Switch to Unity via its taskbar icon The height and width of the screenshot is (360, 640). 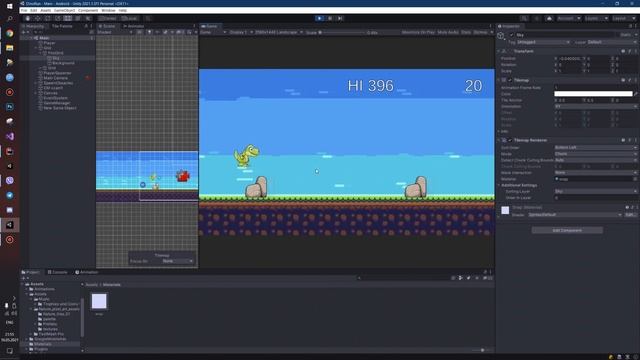point(9,225)
